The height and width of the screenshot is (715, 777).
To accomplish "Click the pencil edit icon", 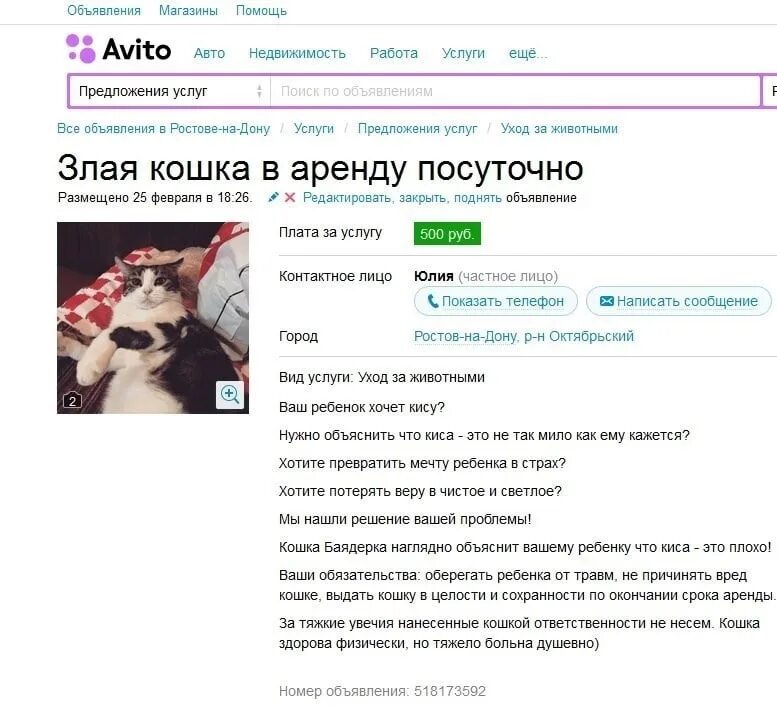I will click(x=273, y=197).
